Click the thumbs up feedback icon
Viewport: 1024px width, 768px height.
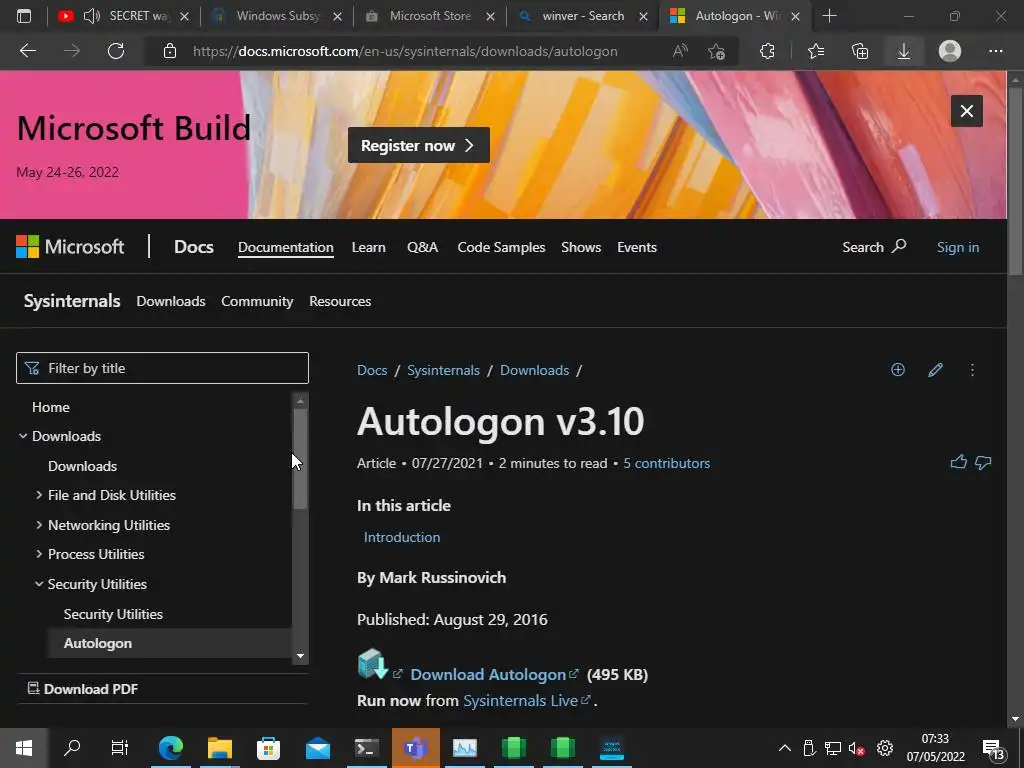pos(958,462)
